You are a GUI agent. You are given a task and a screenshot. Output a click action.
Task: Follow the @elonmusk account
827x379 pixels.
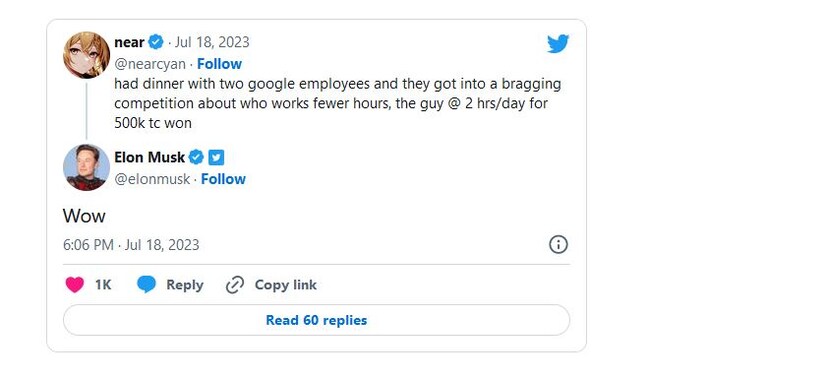click(x=224, y=179)
